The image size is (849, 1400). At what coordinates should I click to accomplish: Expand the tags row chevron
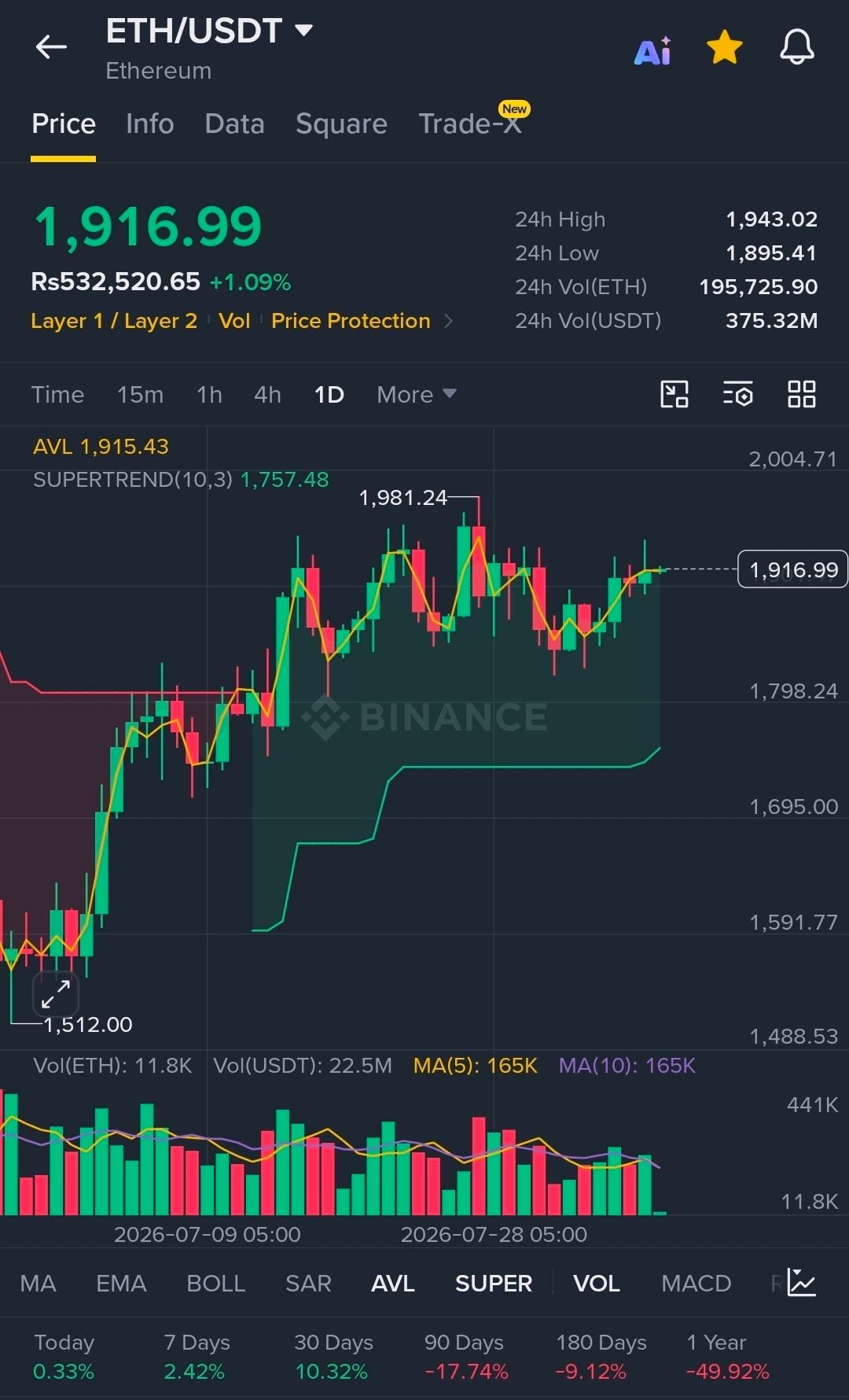[x=448, y=321]
